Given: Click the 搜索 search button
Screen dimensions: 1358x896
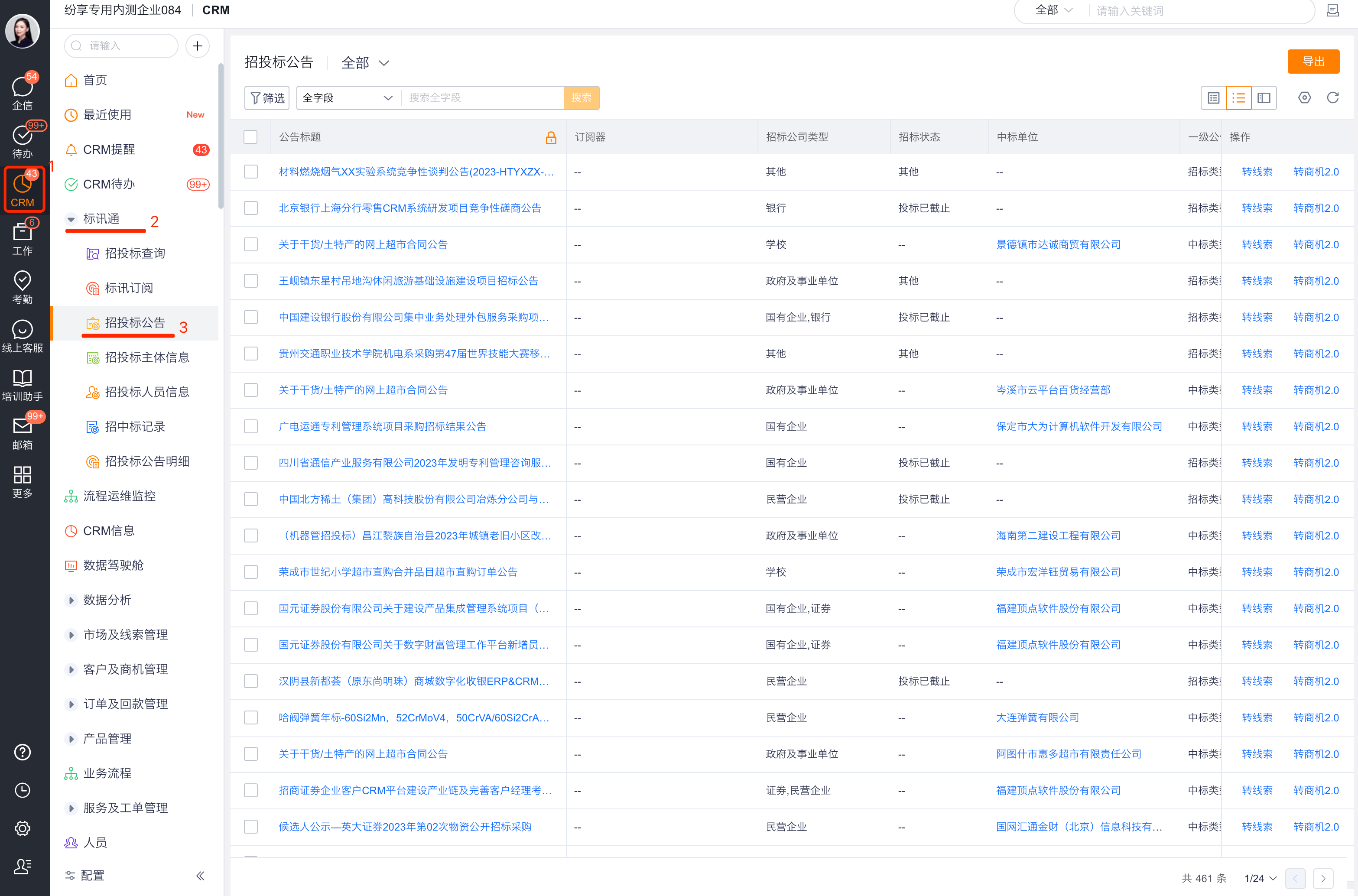Looking at the screenshot, I should pos(581,98).
